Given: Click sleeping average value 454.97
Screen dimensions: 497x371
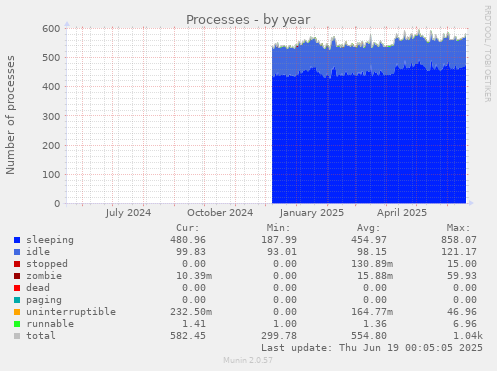Looking at the screenshot, I should [369, 240].
